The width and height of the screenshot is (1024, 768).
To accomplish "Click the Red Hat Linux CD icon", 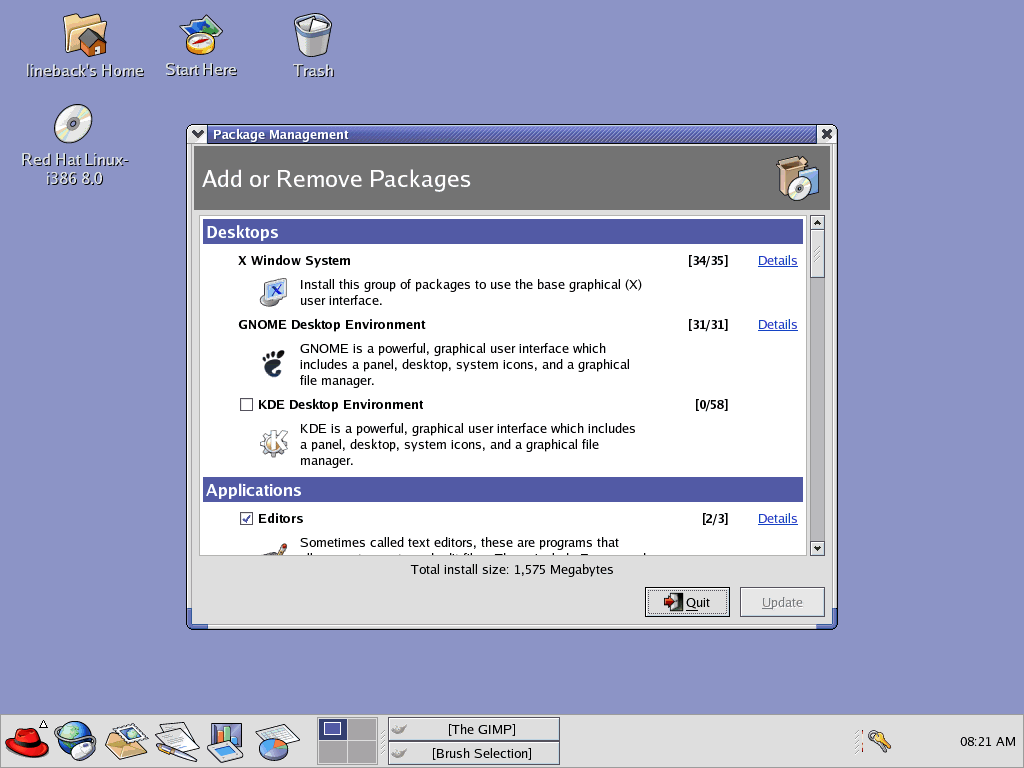I will 73,124.
